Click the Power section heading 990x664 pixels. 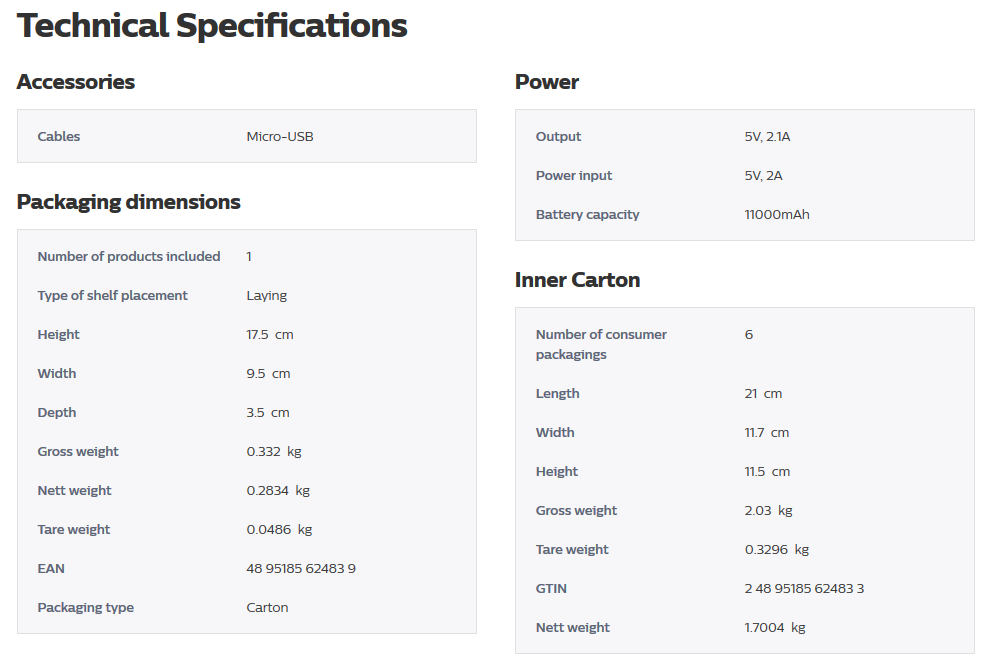tap(547, 82)
